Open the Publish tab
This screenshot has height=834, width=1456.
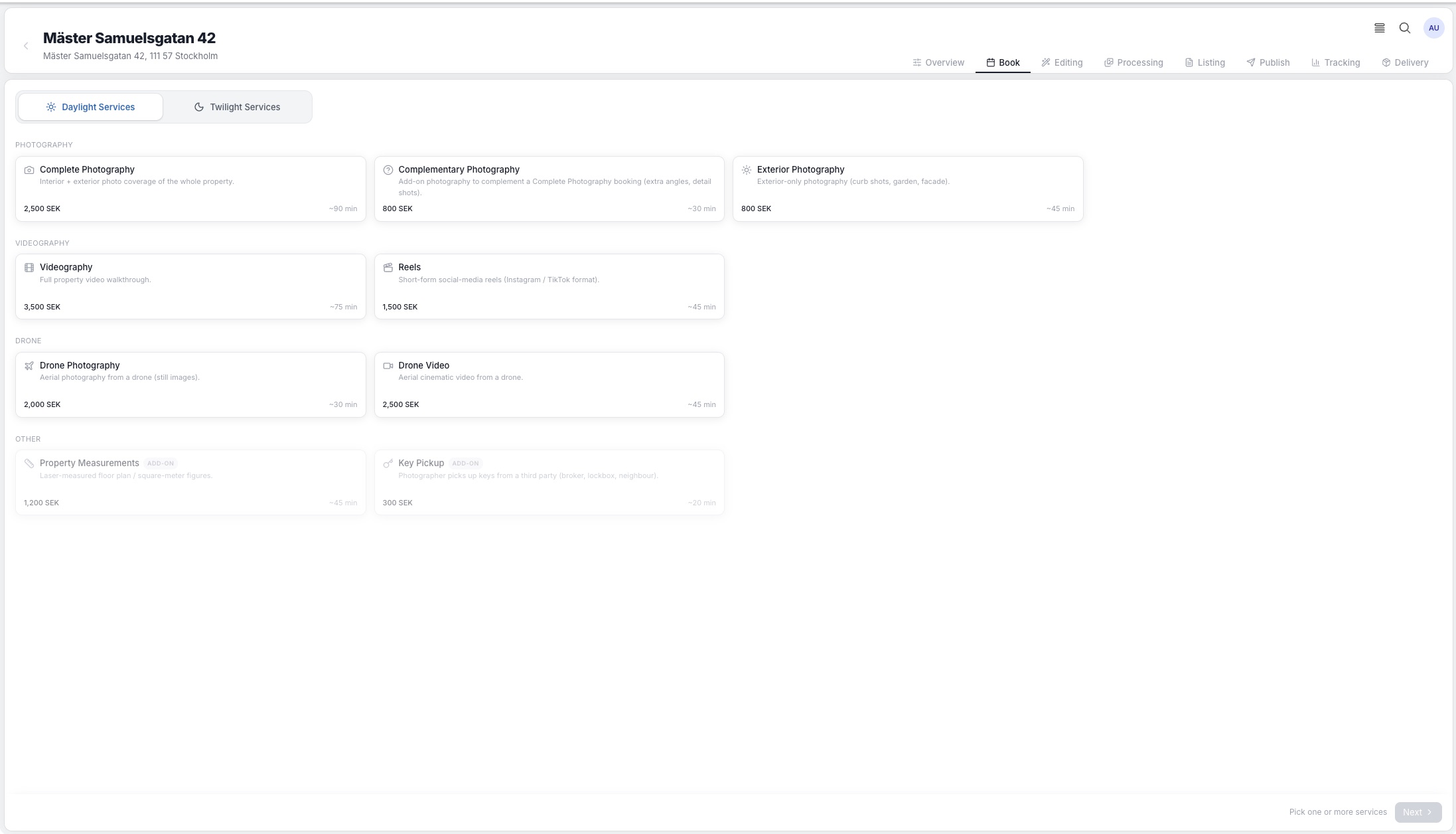click(x=1268, y=62)
